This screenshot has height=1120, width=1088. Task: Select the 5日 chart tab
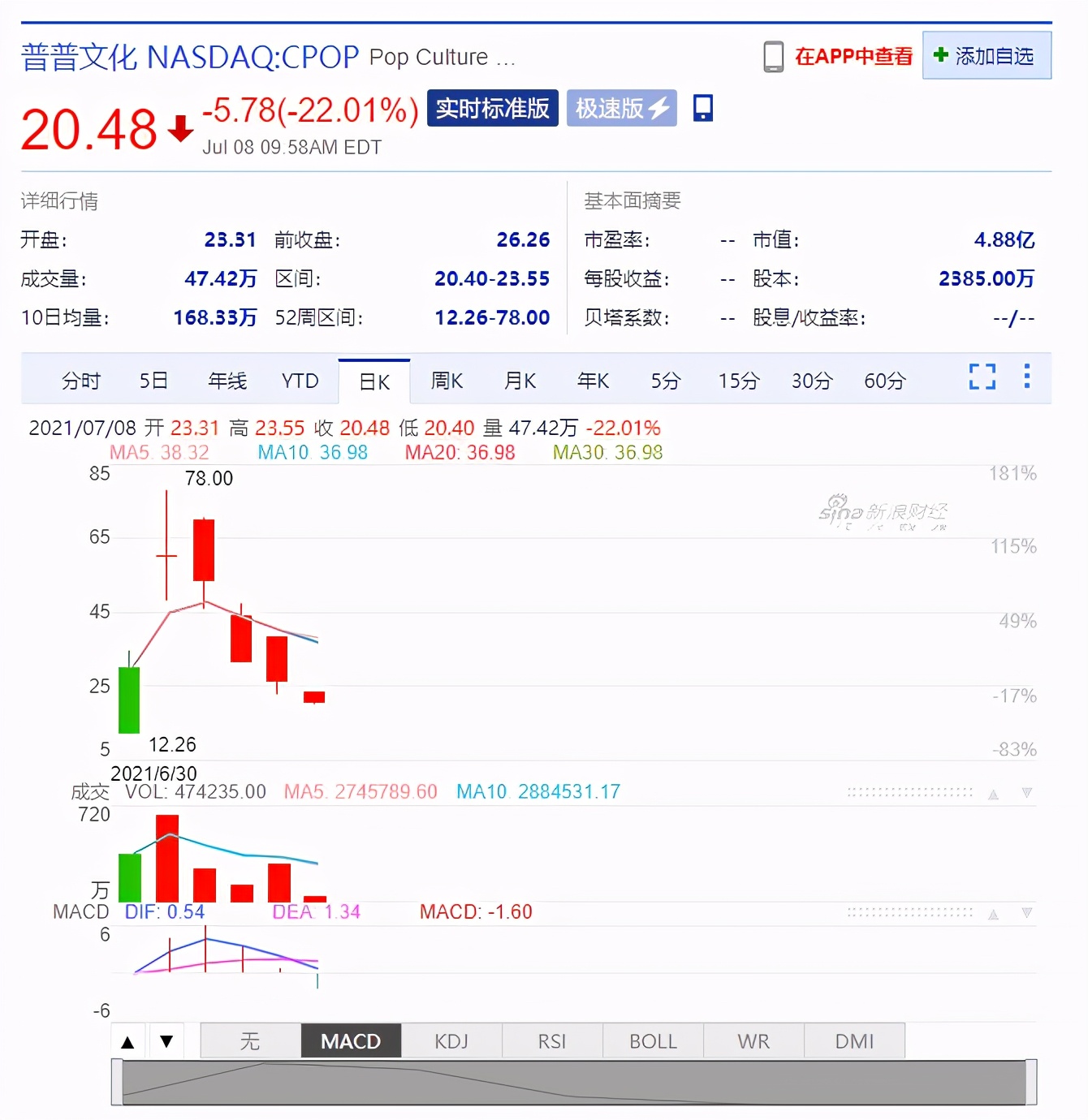pos(153,381)
